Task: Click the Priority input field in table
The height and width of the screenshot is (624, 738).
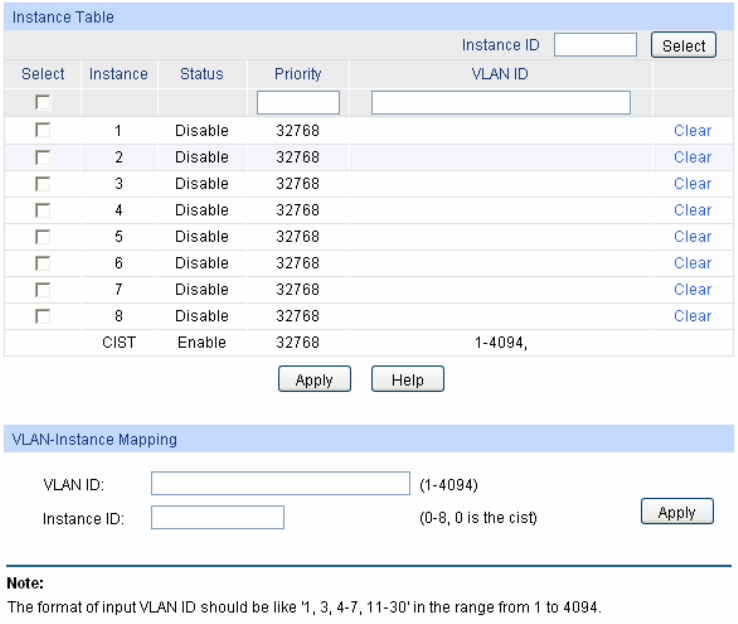Action: [298, 102]
